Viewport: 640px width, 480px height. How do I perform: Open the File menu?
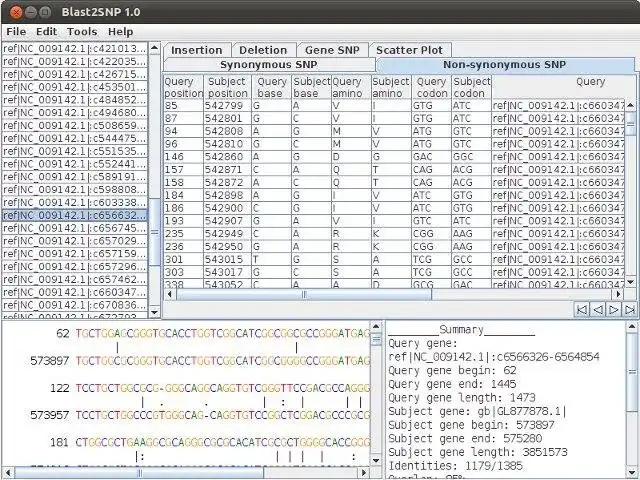16,32
